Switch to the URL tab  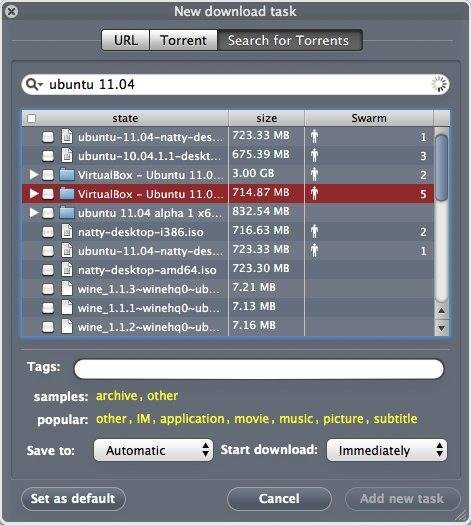click(126, 40)
